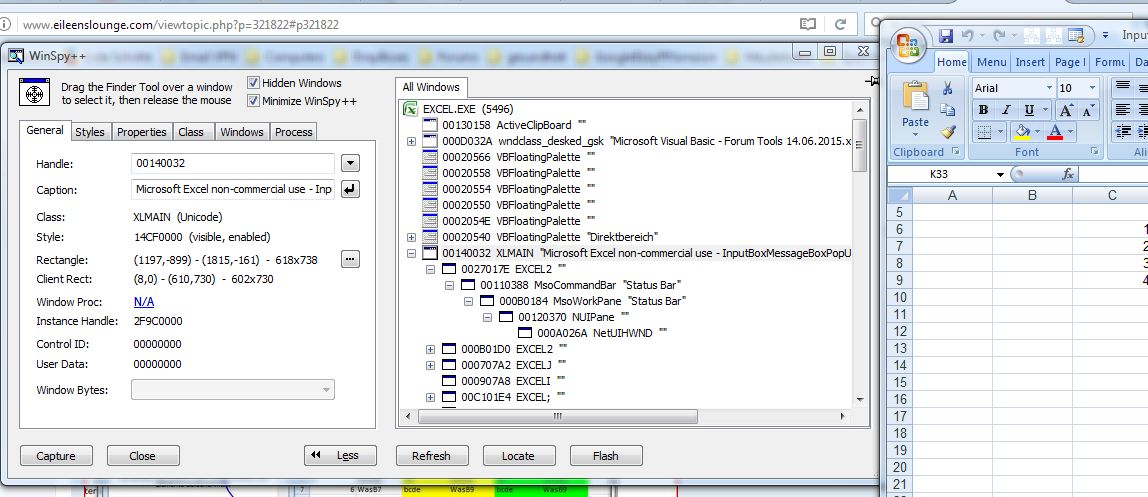Open the Handle dropdown arrow

click(x=350, y=163)
